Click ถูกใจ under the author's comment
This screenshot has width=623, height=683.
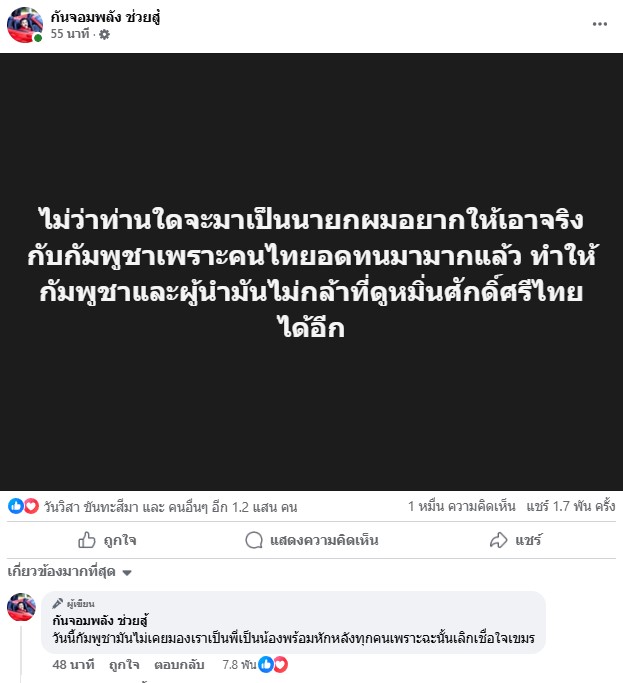[124, 665]
